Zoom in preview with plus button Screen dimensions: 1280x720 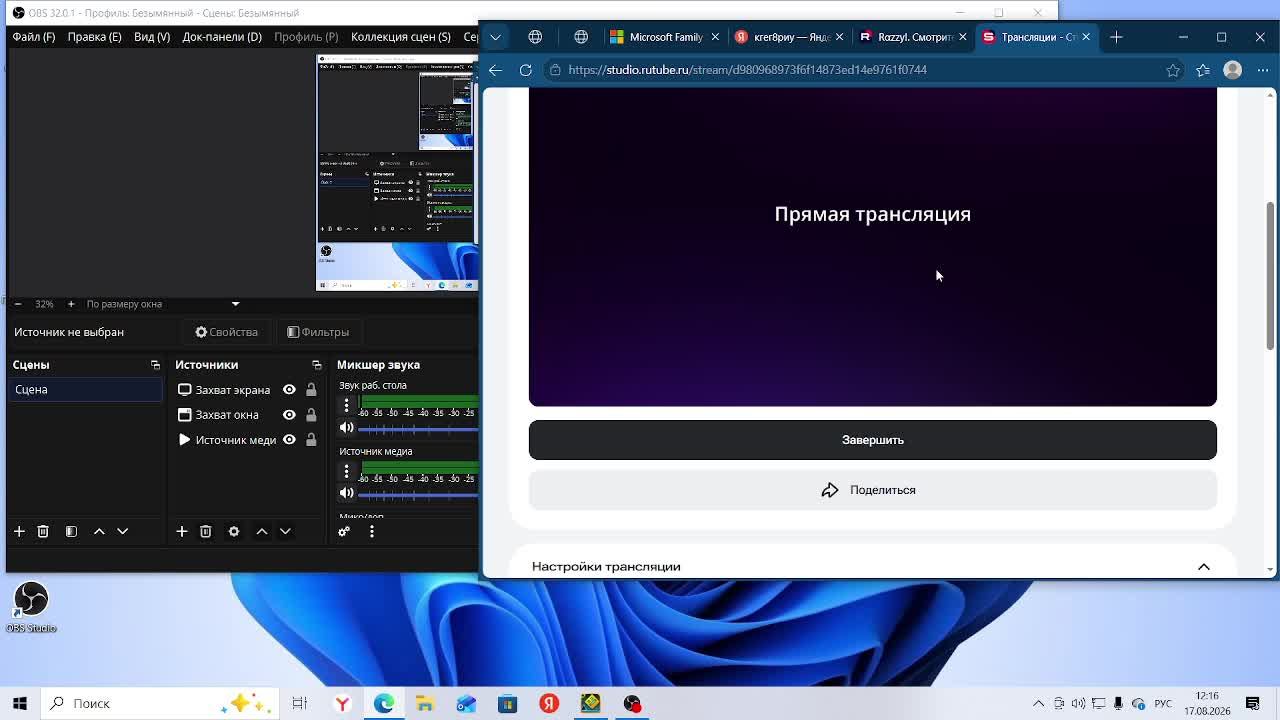[71, 304]
